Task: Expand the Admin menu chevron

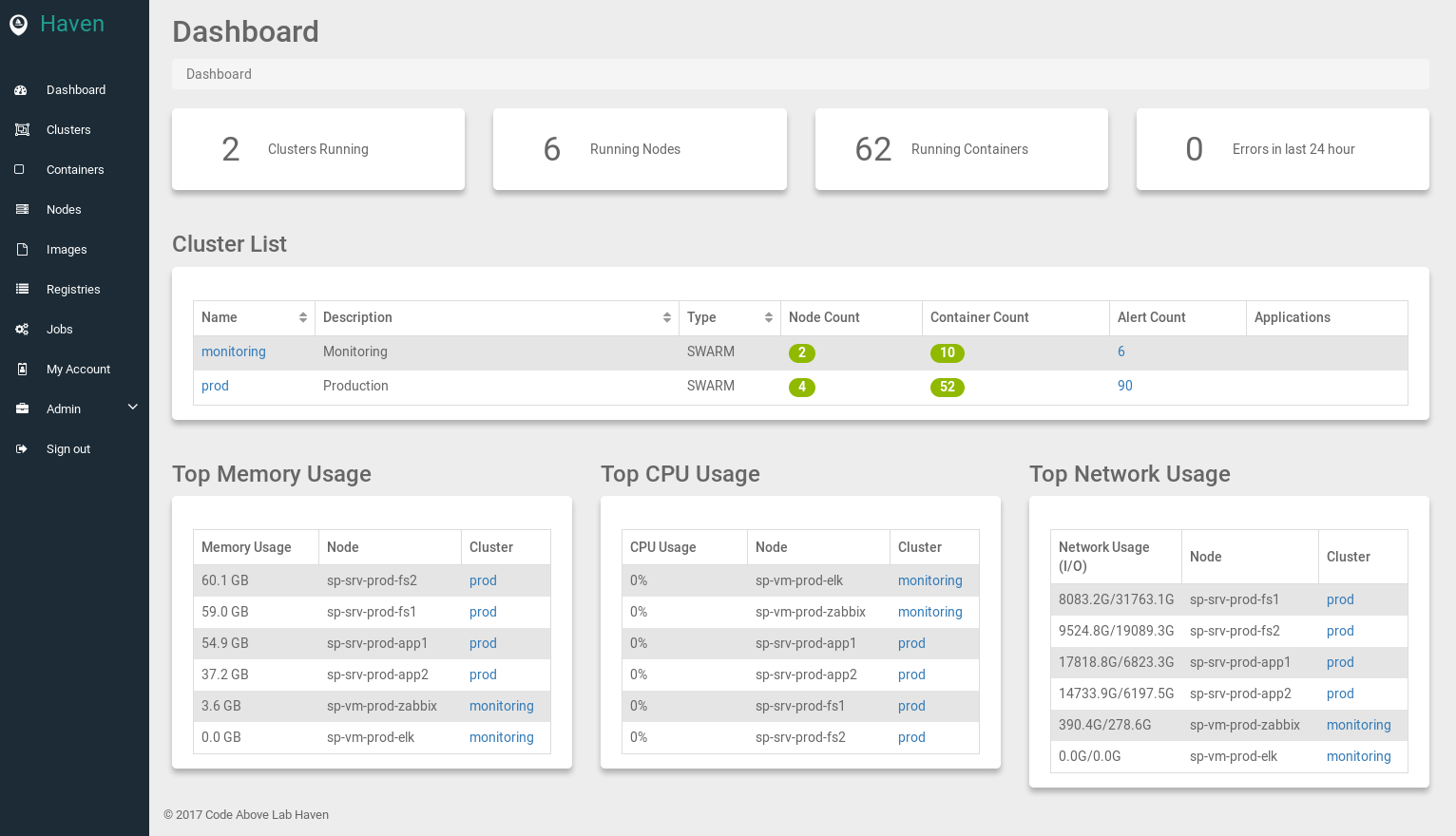Action: pyautogui.click(x=133, y=408)
